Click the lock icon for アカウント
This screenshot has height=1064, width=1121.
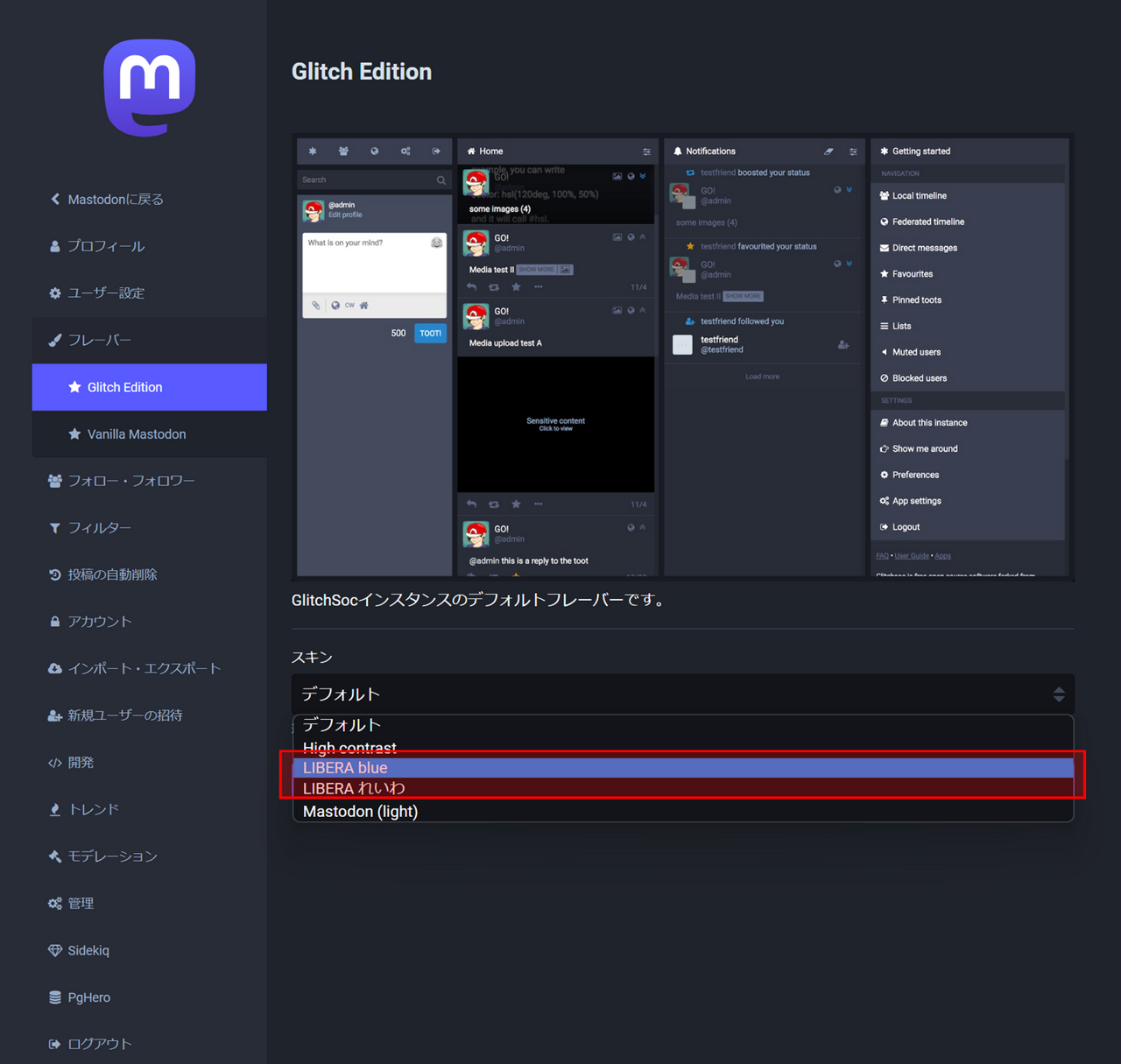coord(55,622)
